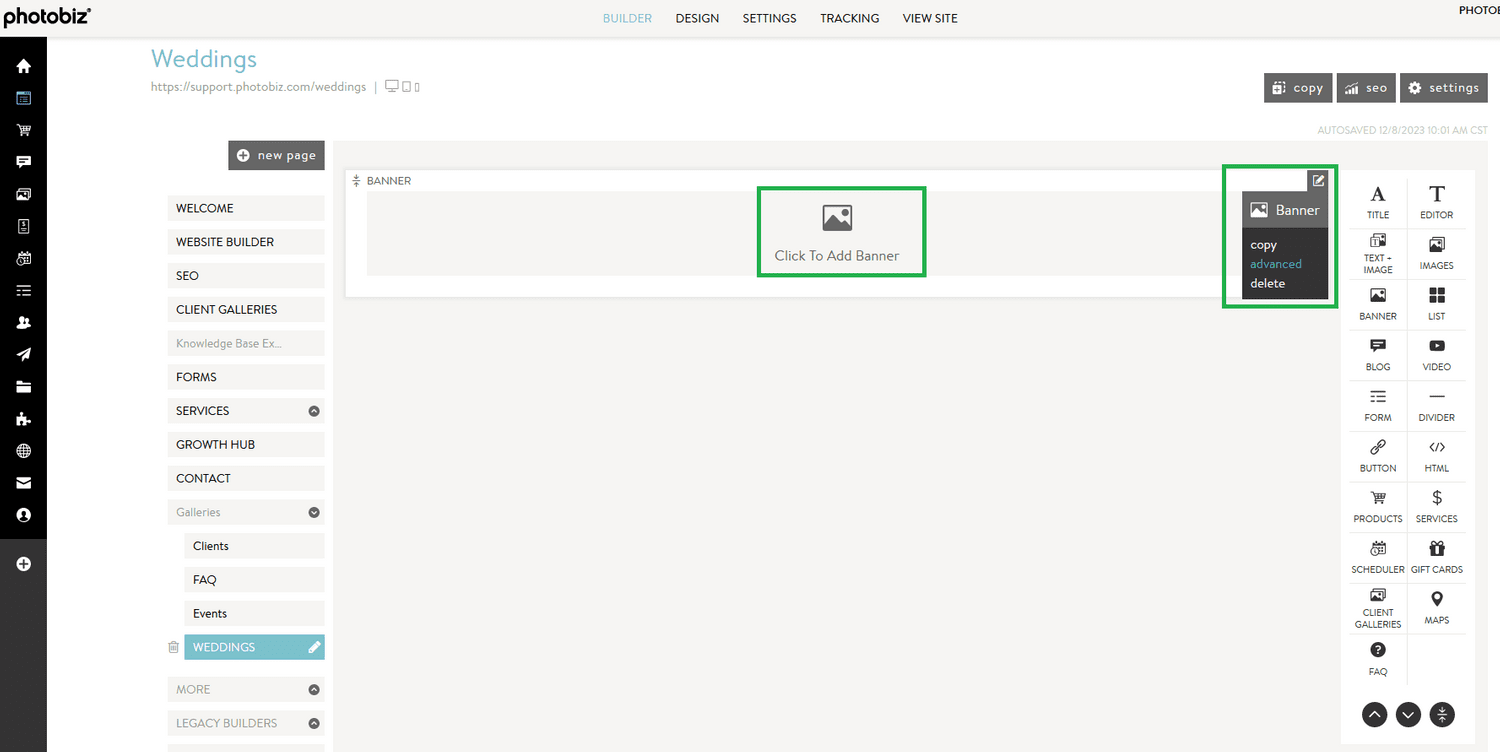This screenshot has width=1500, height=752.
Task: Switch to phone preview toggle
Action: [x=417, y=87]
